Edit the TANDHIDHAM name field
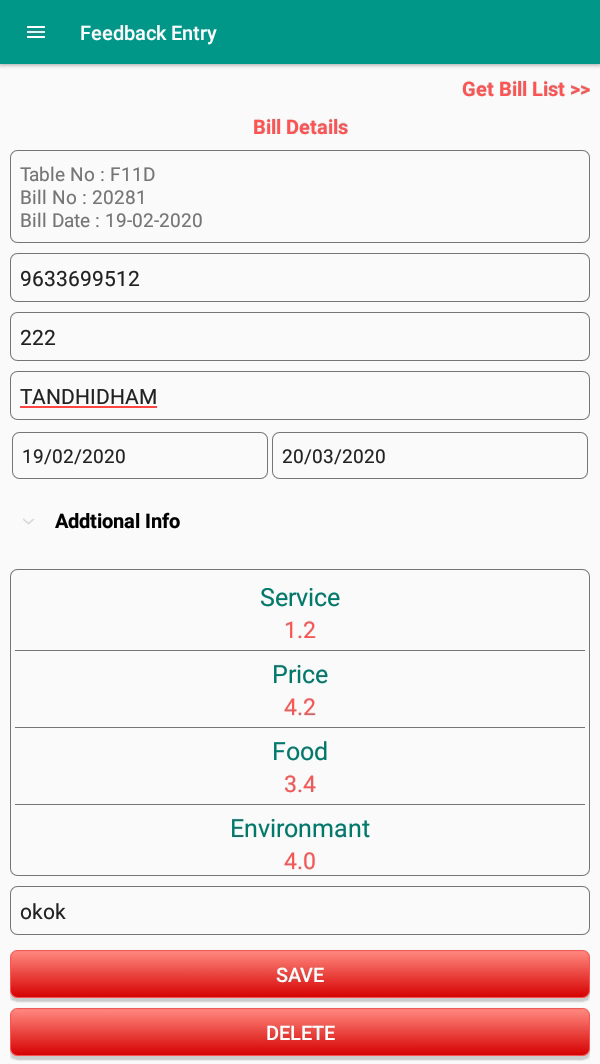 click(x=300, y=396)
